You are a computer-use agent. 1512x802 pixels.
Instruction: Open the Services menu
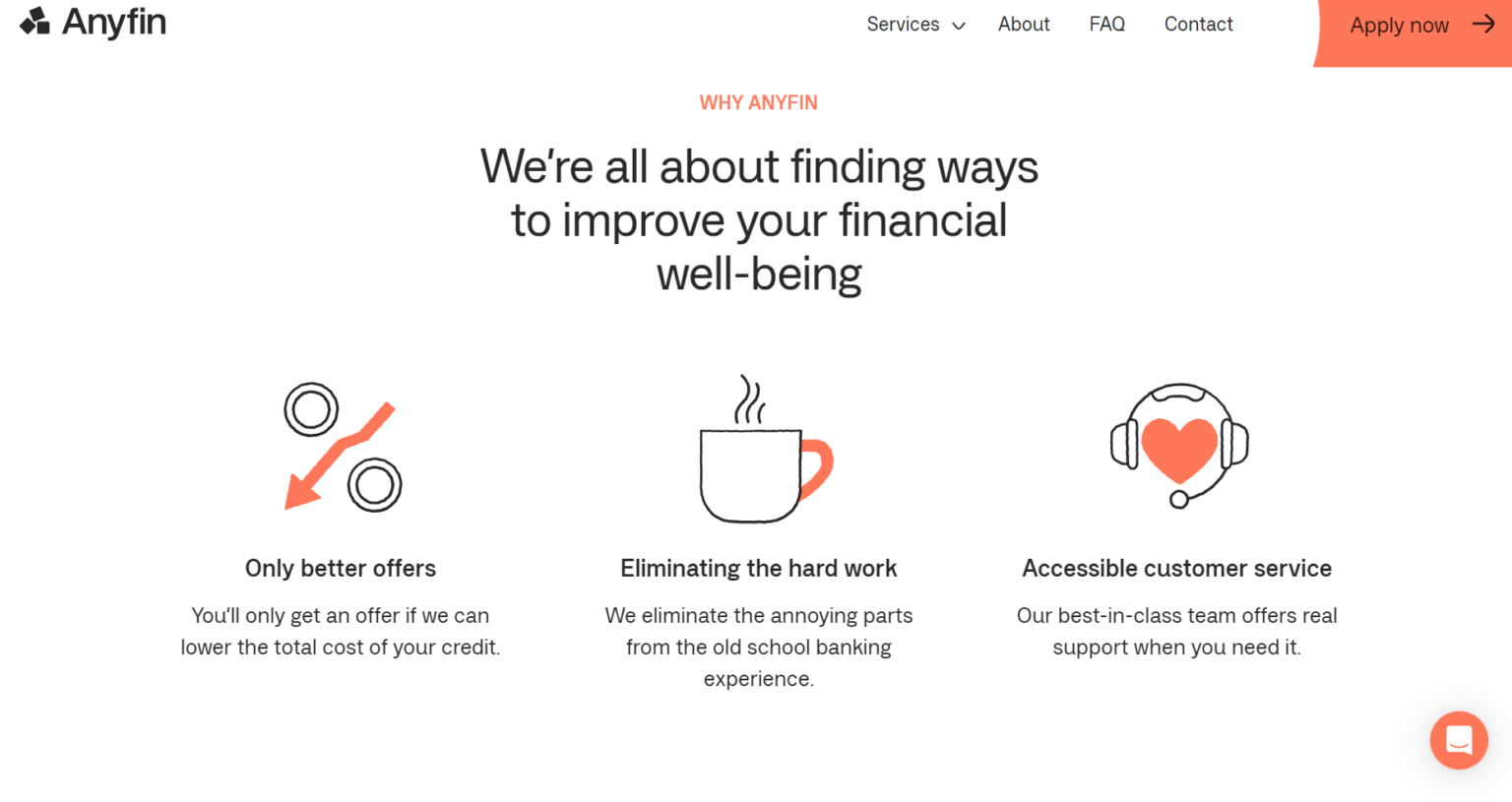[x=915, y=25]
